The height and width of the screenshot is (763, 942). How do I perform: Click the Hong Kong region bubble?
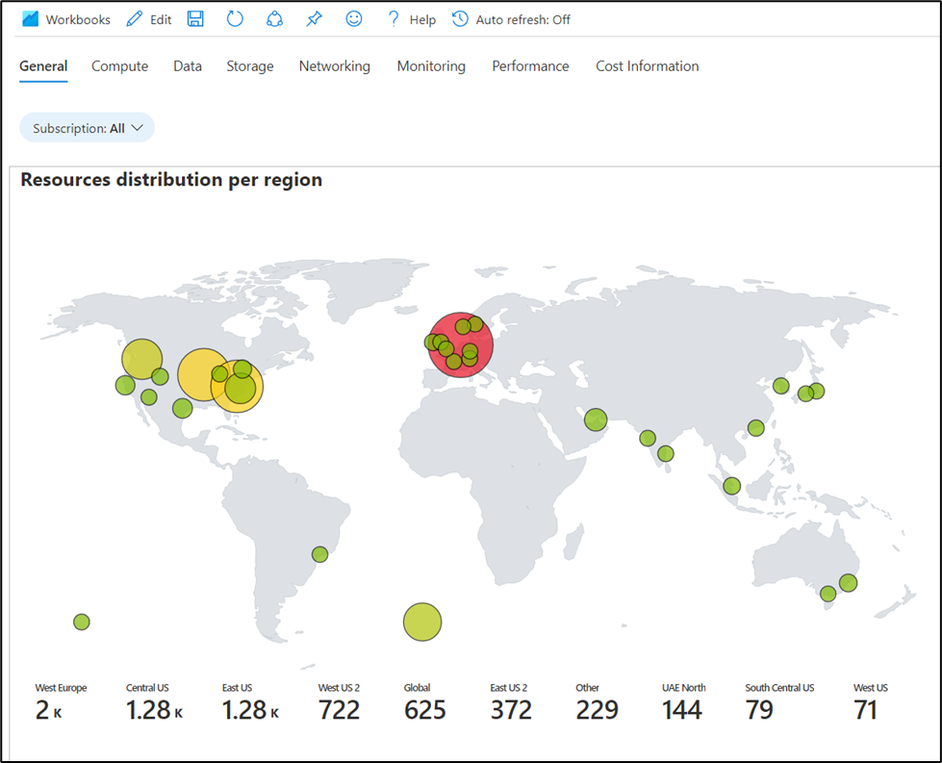coord(756,428)
